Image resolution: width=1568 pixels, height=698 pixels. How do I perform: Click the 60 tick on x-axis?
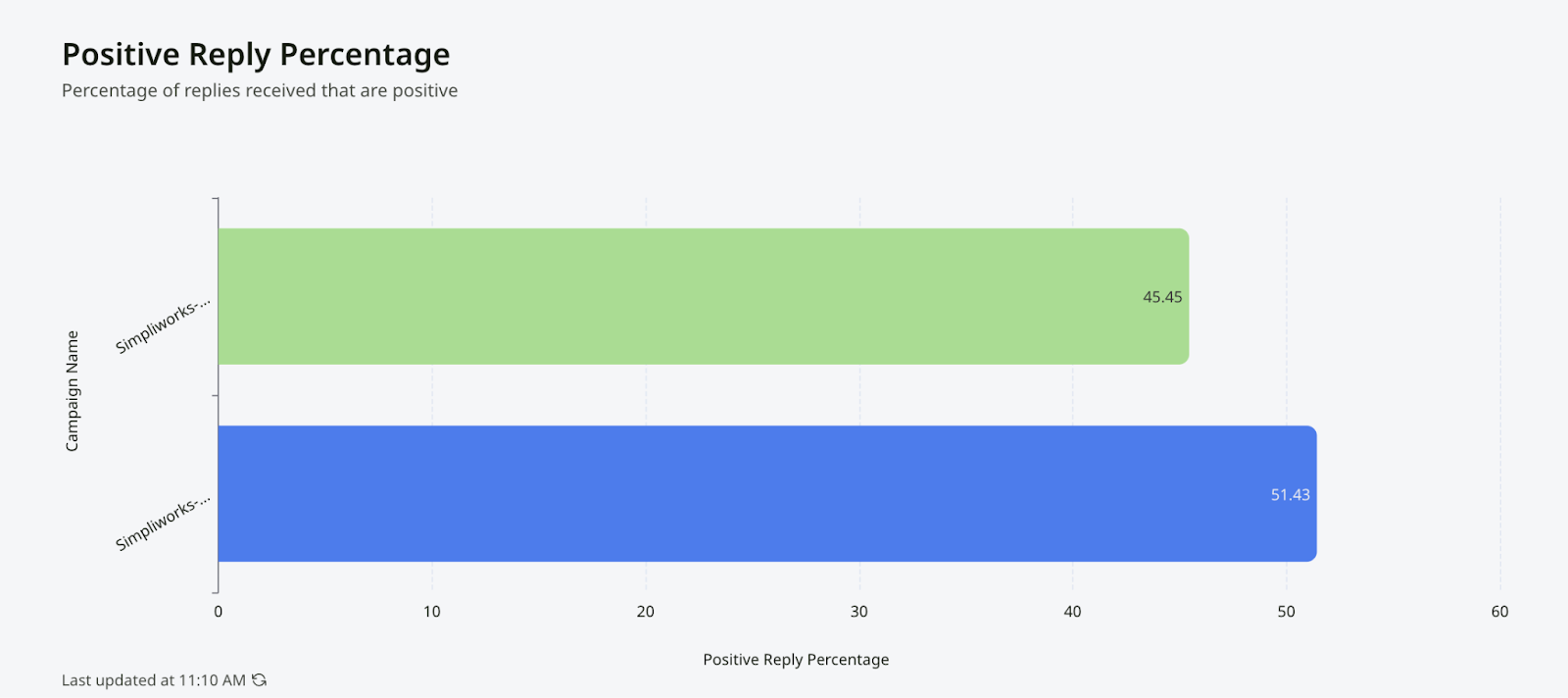pyautogui.click(x=1499, y=612)
